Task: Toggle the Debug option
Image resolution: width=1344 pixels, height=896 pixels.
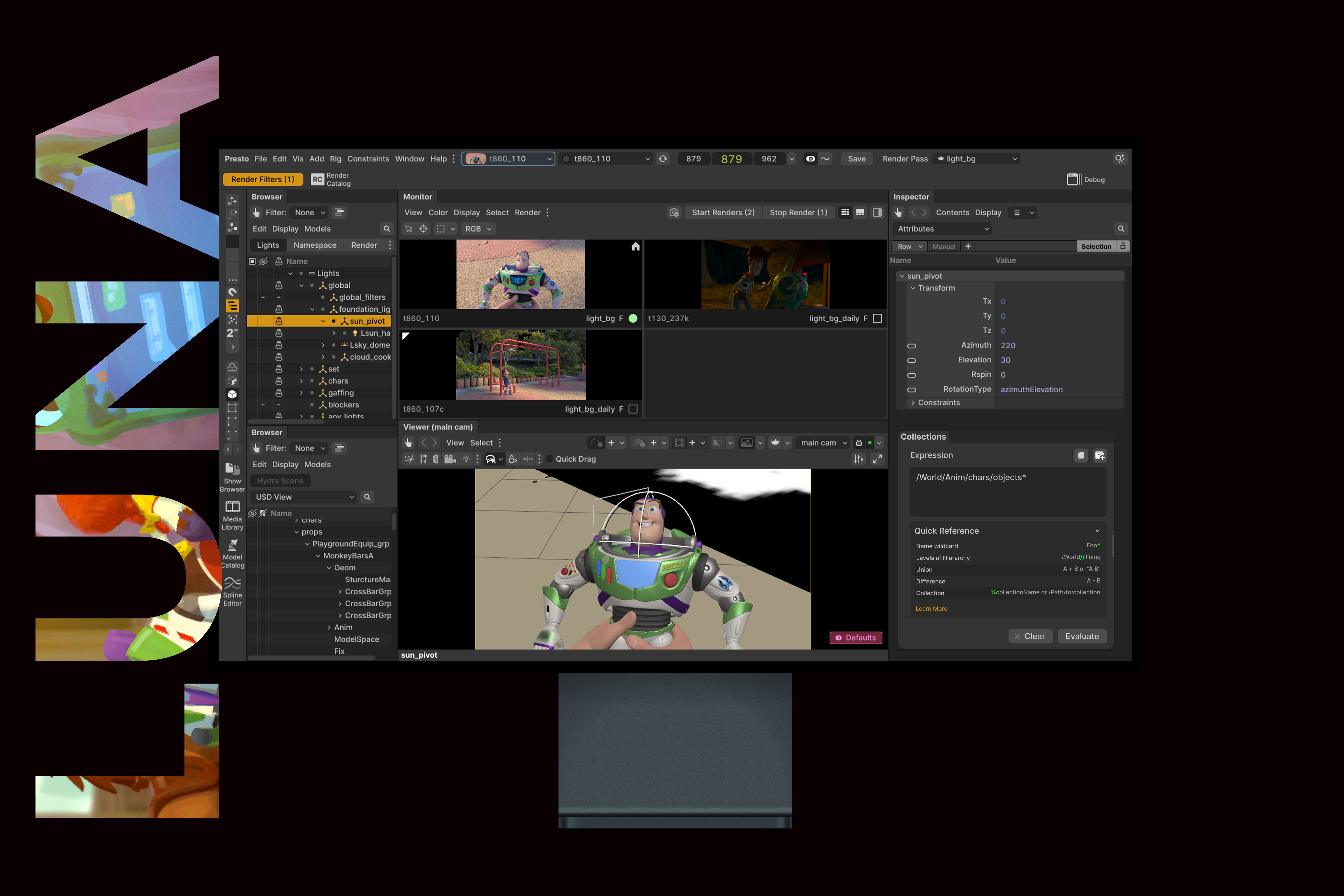Action: (x=1086, y=179)
